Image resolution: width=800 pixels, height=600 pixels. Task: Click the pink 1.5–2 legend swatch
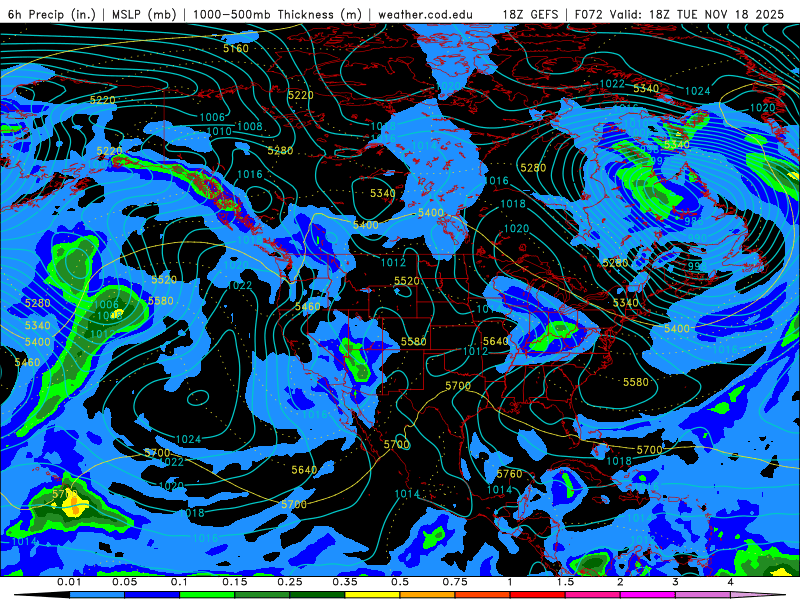pyautogui.click(x=593, y=595)
